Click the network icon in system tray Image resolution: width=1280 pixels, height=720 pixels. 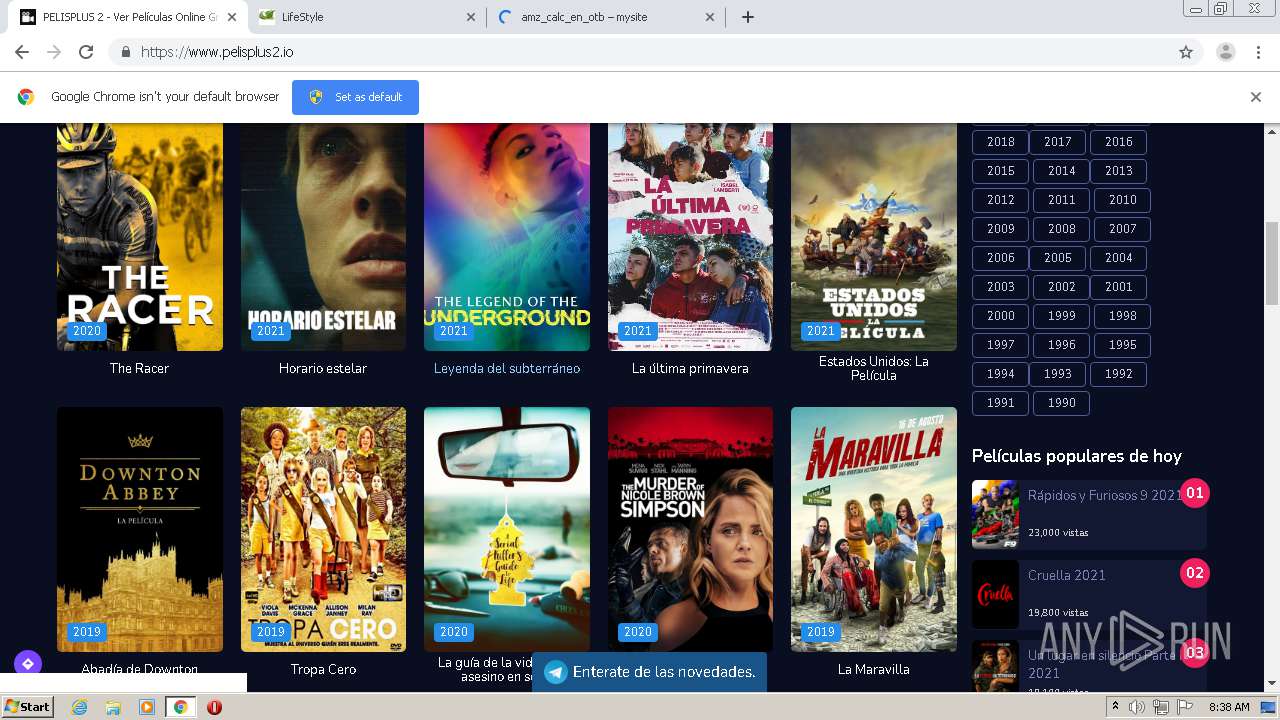coord(1160,707)
